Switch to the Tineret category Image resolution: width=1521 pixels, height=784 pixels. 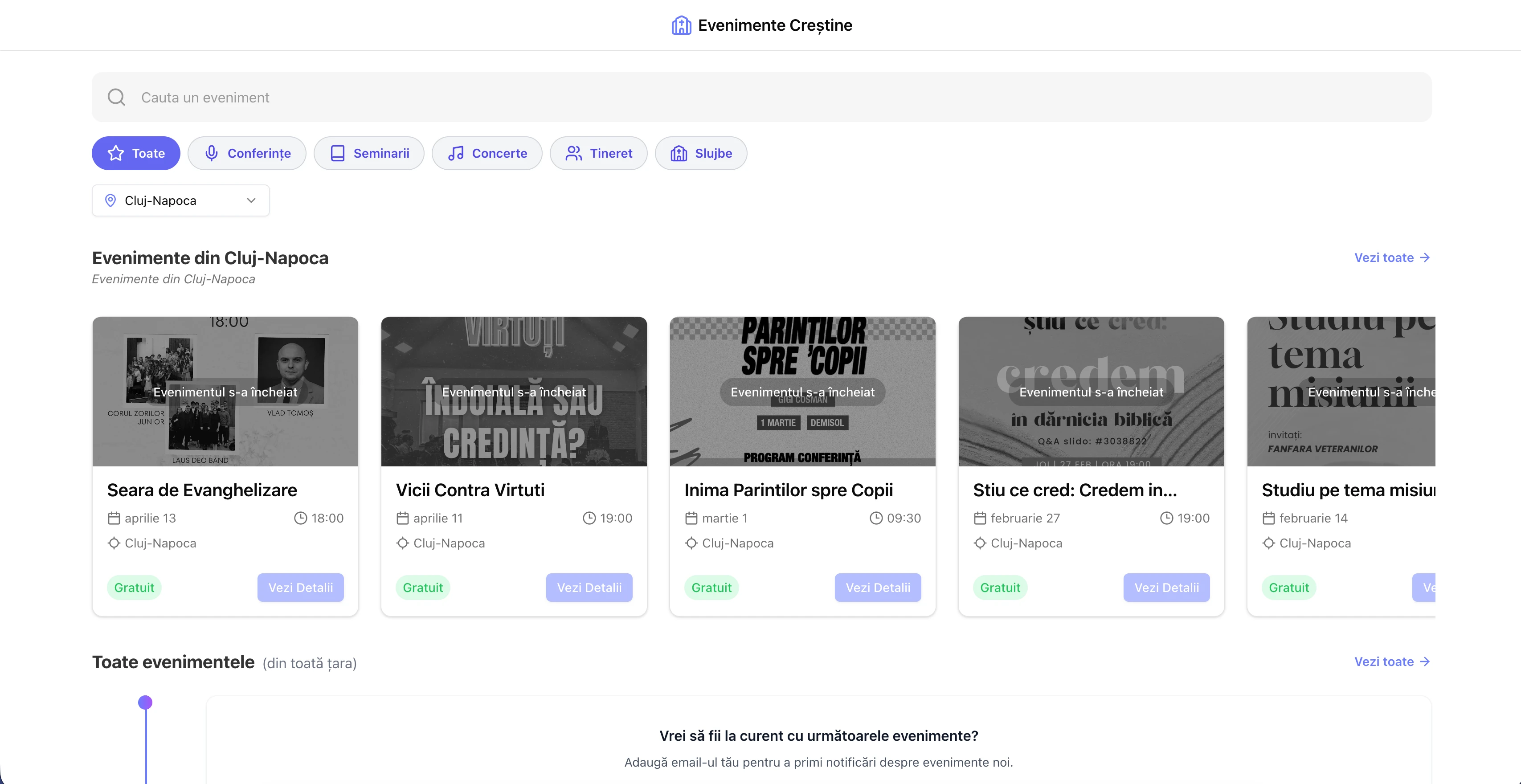[599, 154]
